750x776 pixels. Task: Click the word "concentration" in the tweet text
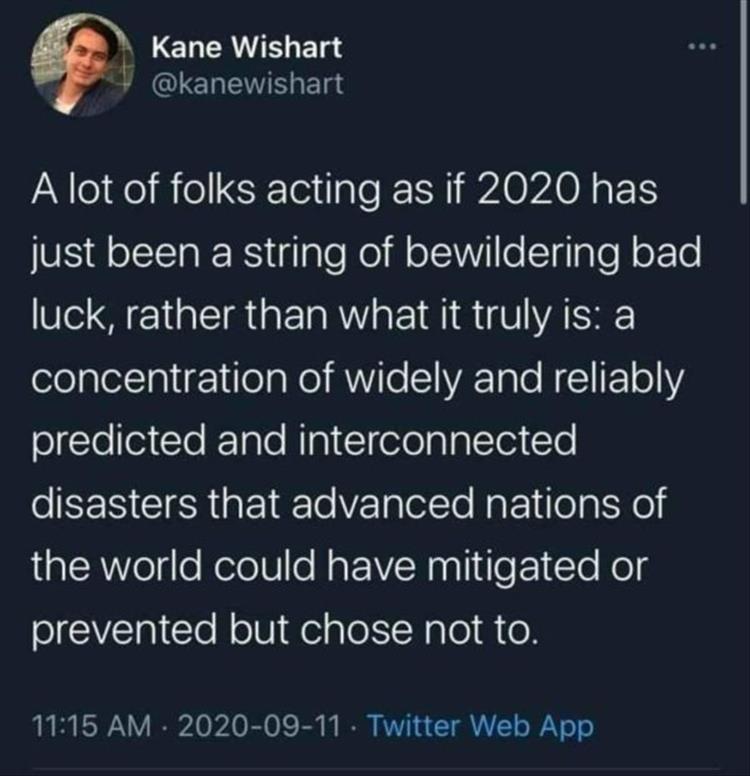coord(159,379)
